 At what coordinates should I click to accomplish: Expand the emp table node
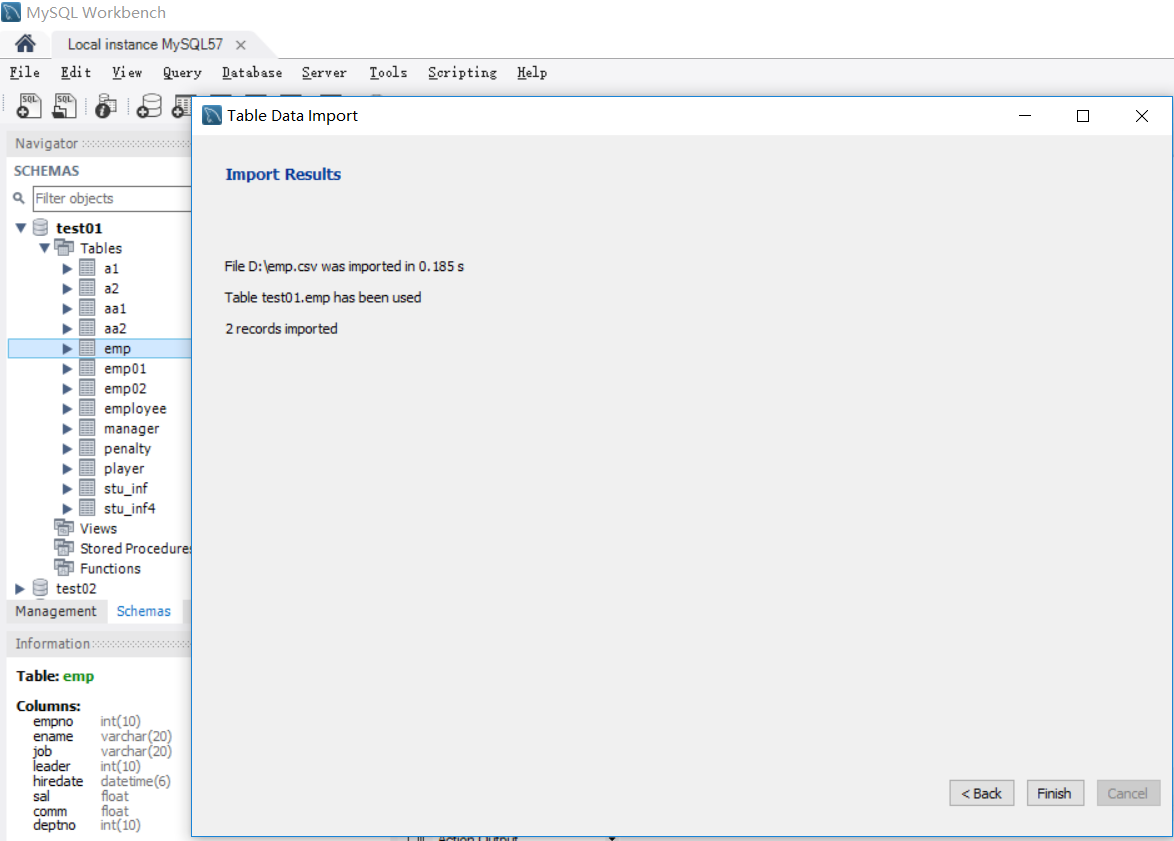point(67,348)
